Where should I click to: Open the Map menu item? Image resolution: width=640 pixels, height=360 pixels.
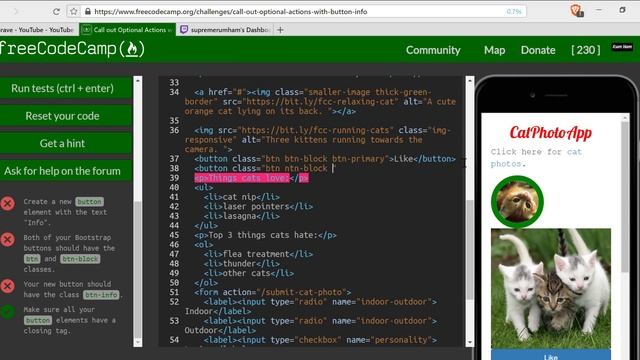click(x=494, y=50)
